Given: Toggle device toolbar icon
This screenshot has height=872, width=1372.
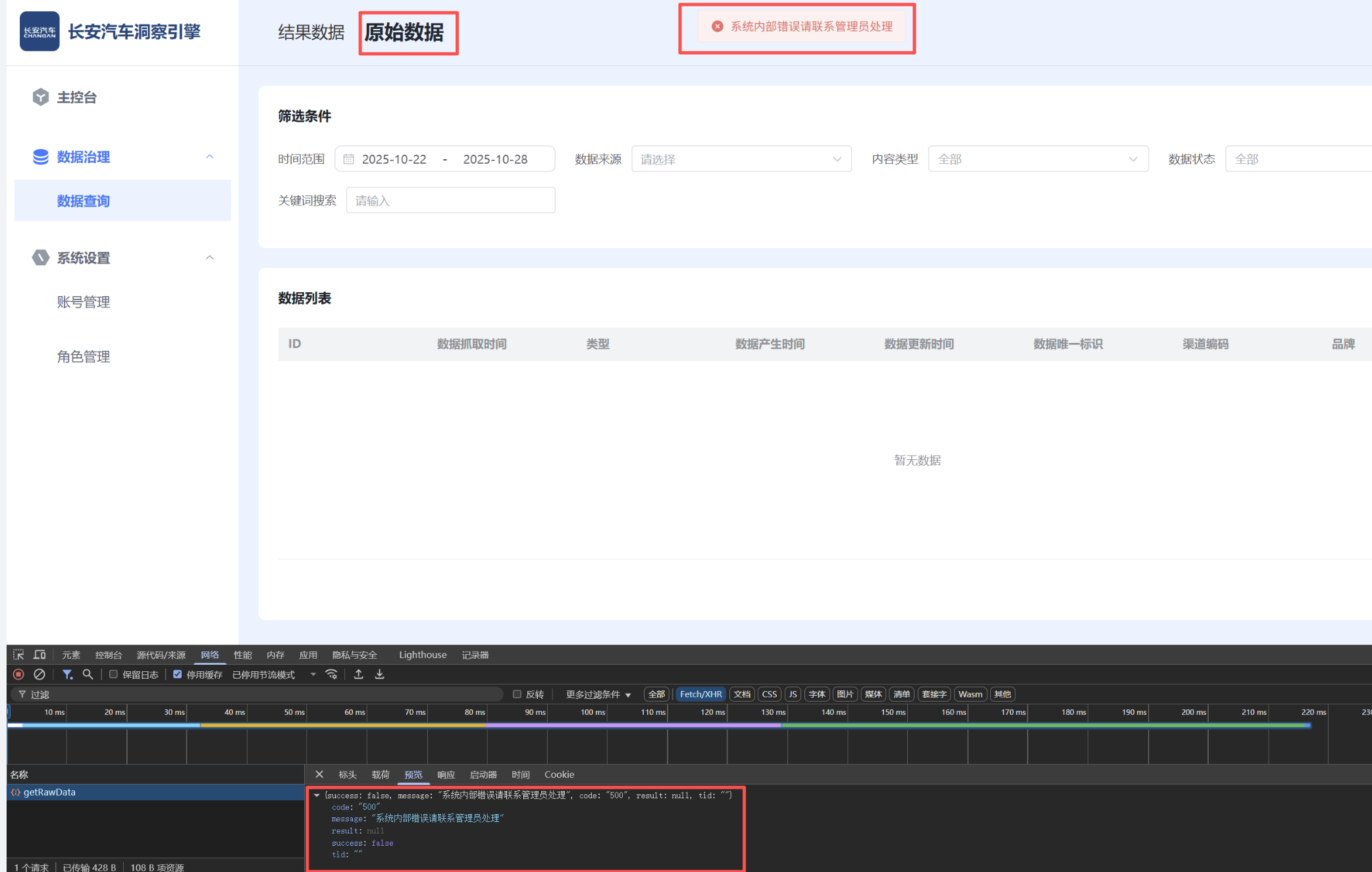Looking at the screenshot, I should [40, 655].
